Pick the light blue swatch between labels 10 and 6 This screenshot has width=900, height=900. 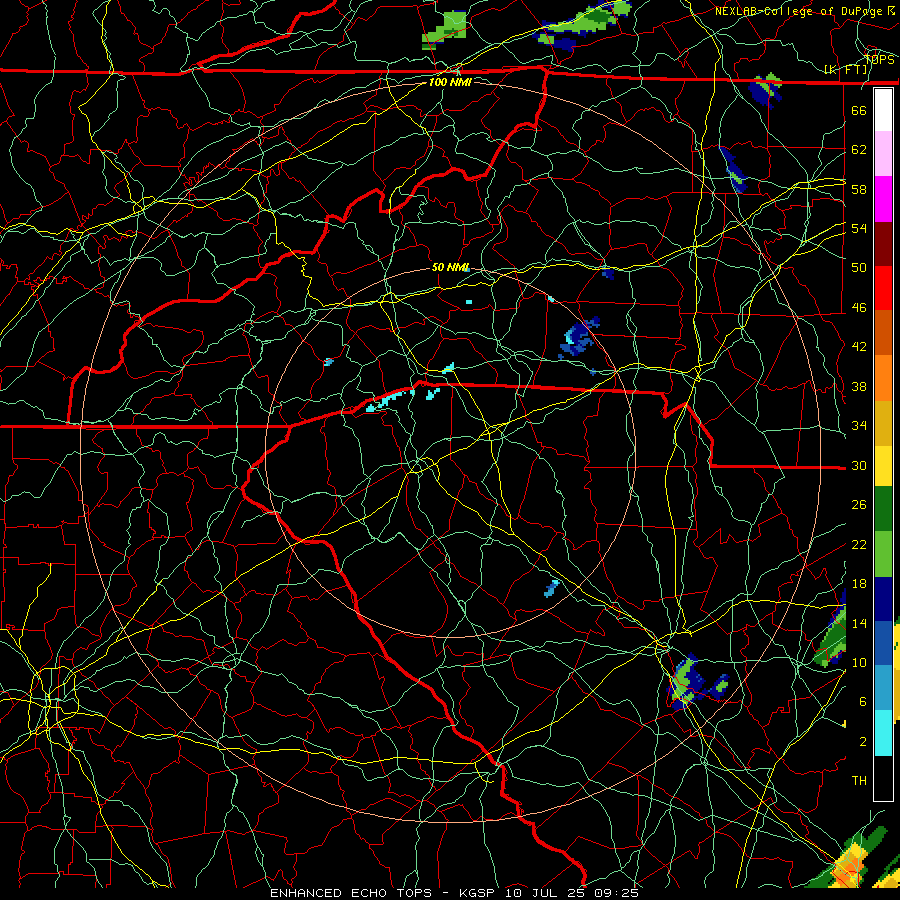[883, 688]
